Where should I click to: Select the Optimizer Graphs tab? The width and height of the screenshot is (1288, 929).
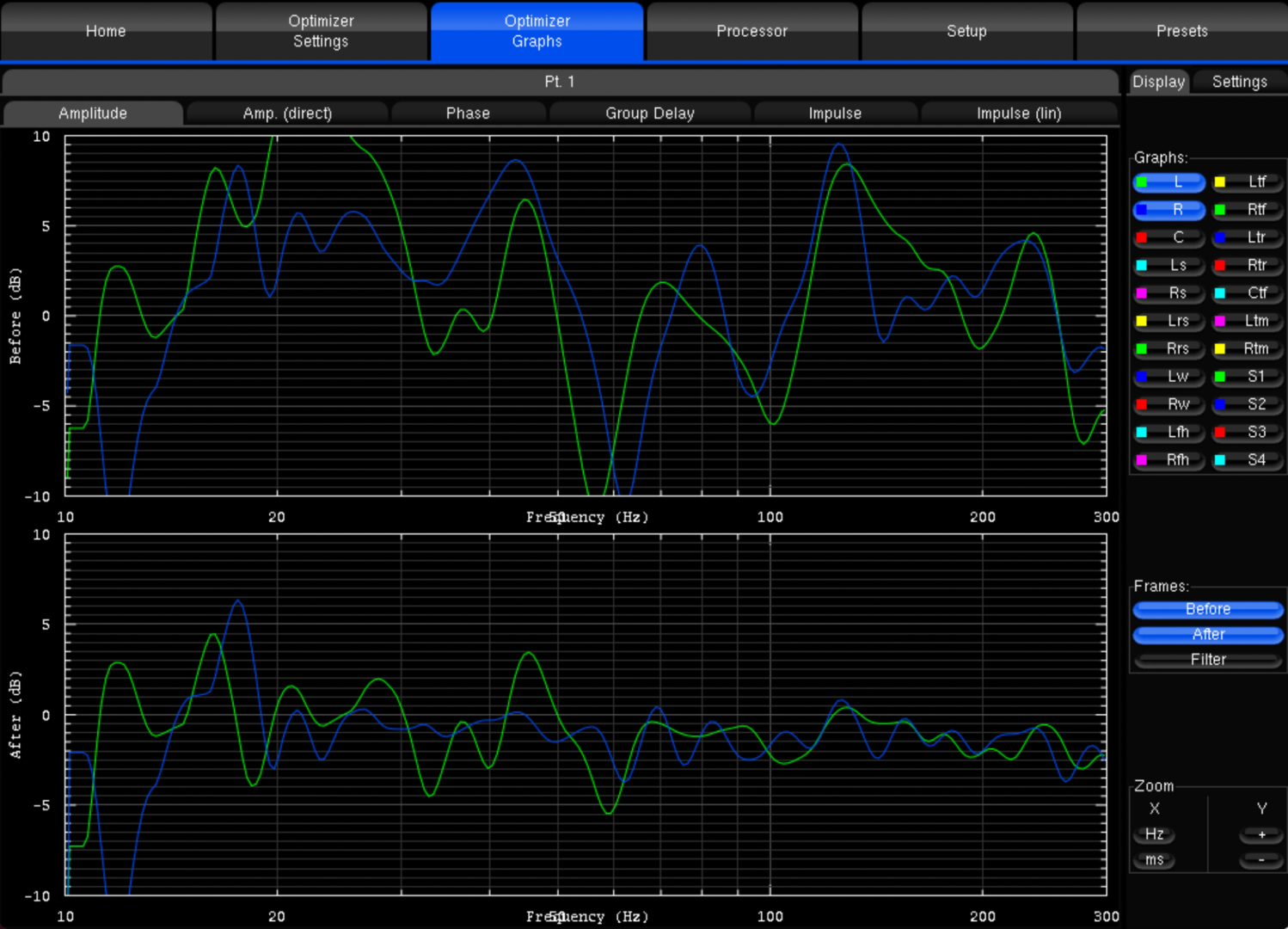tap(537, 31)
